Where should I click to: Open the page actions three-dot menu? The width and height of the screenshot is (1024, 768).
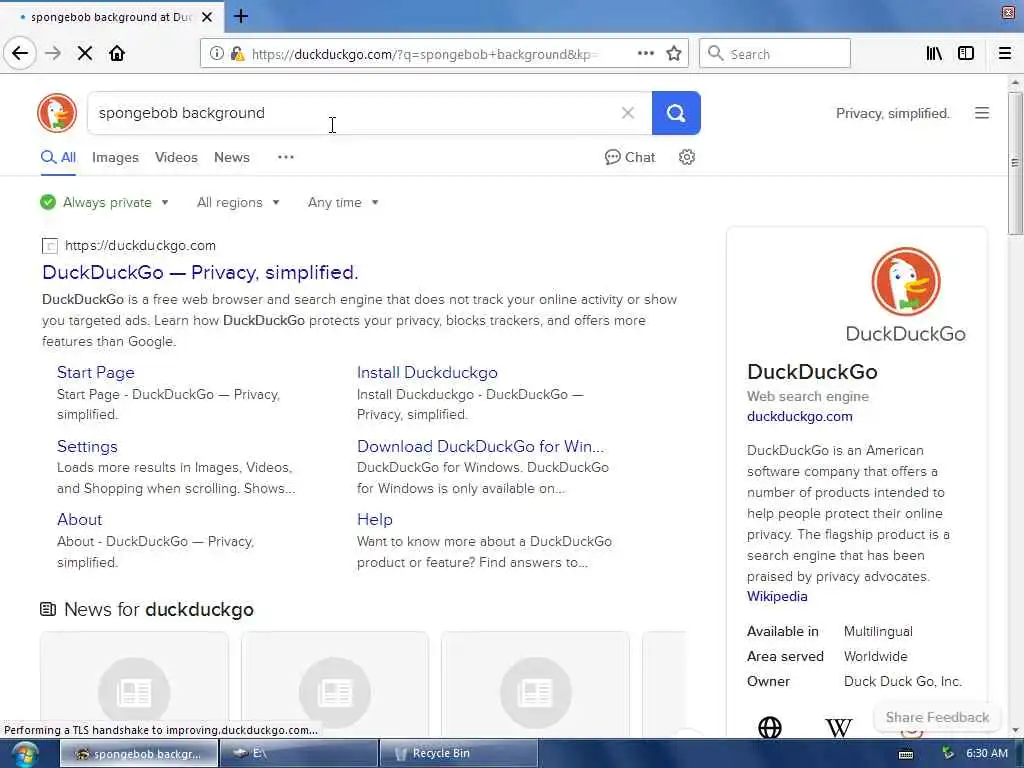(645, 53)
